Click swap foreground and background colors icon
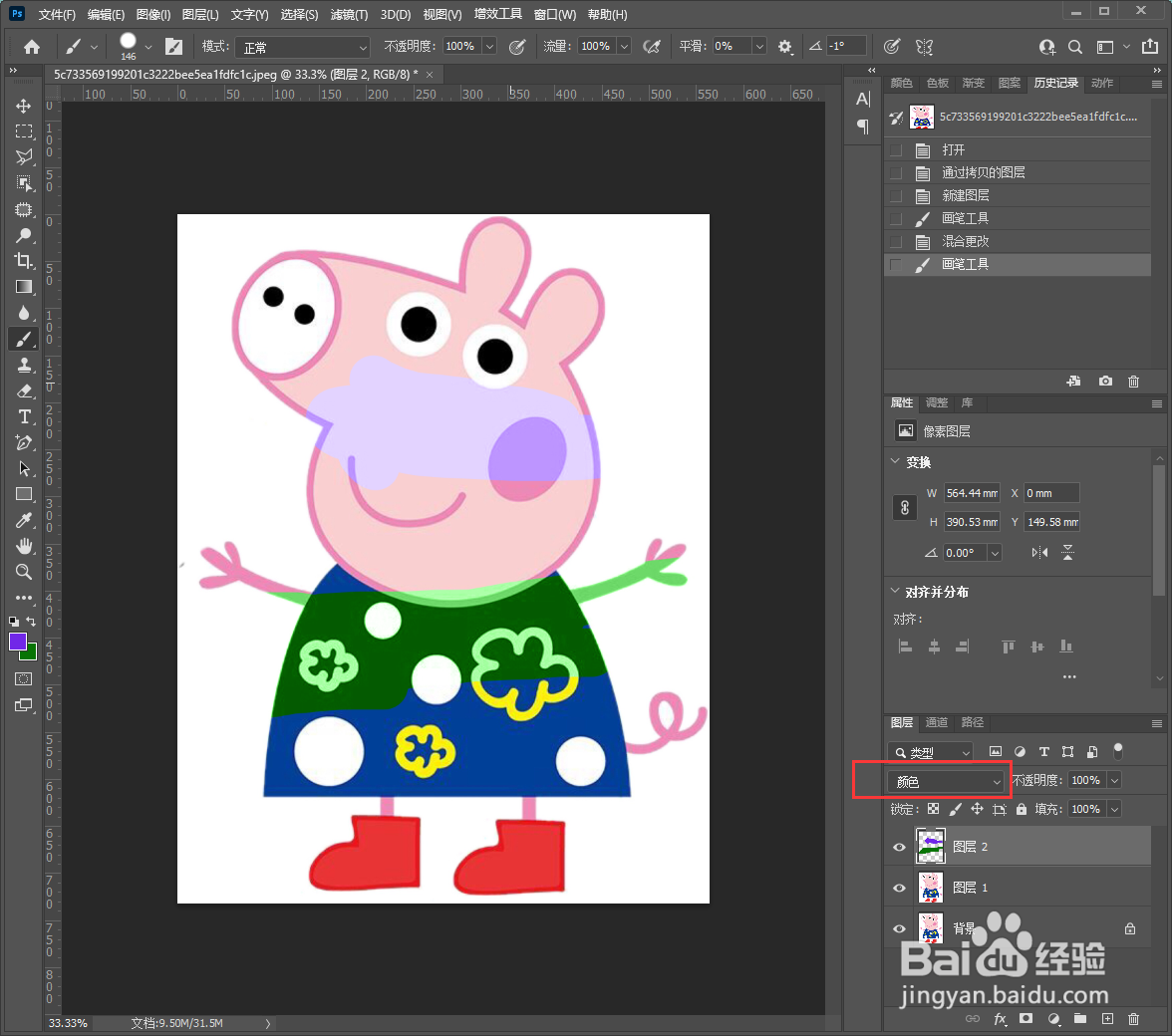 click(x=31, y=622)
